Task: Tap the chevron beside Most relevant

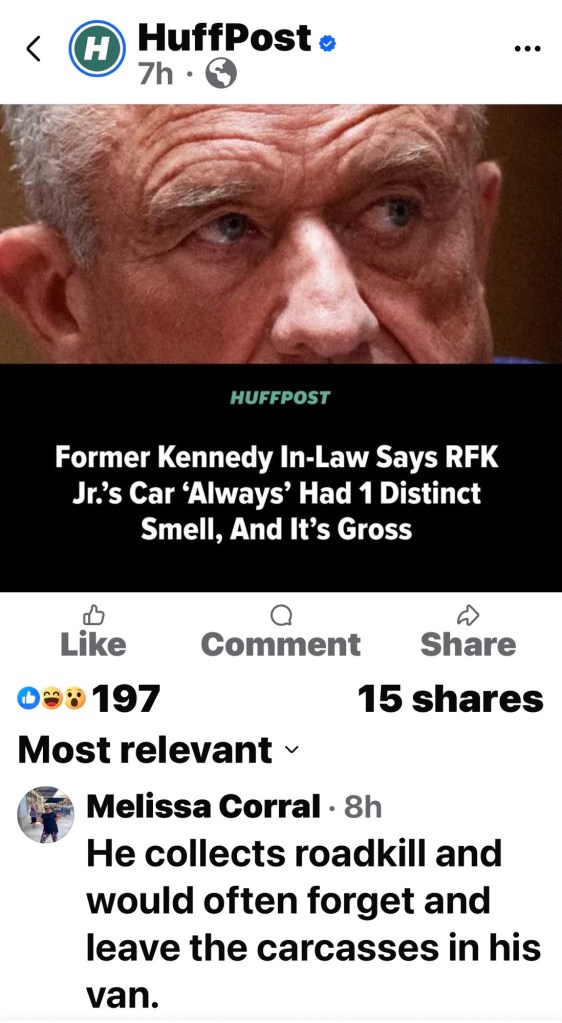Action: (x=292, y=750)
